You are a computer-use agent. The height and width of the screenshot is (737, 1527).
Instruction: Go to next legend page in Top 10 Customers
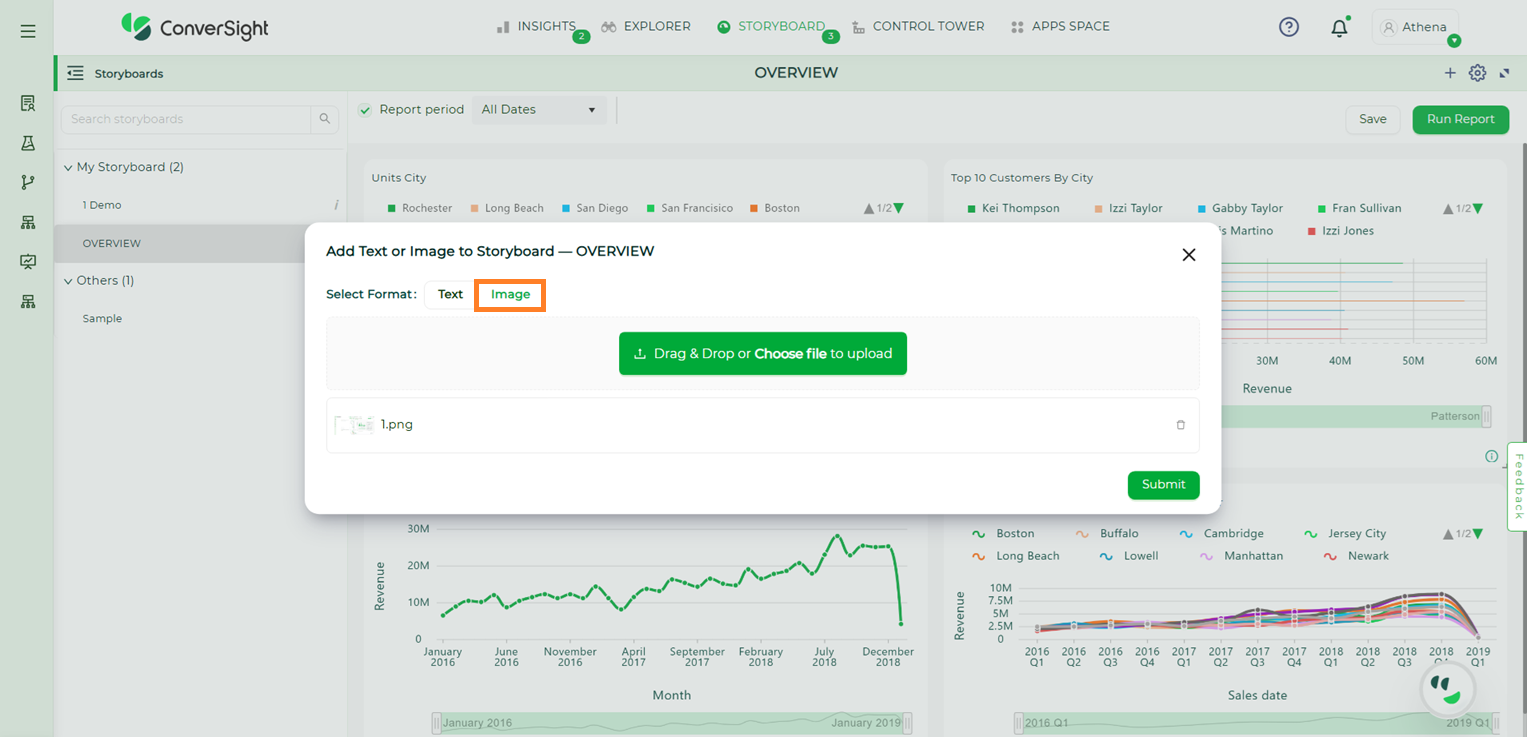tap(1478, 209)
